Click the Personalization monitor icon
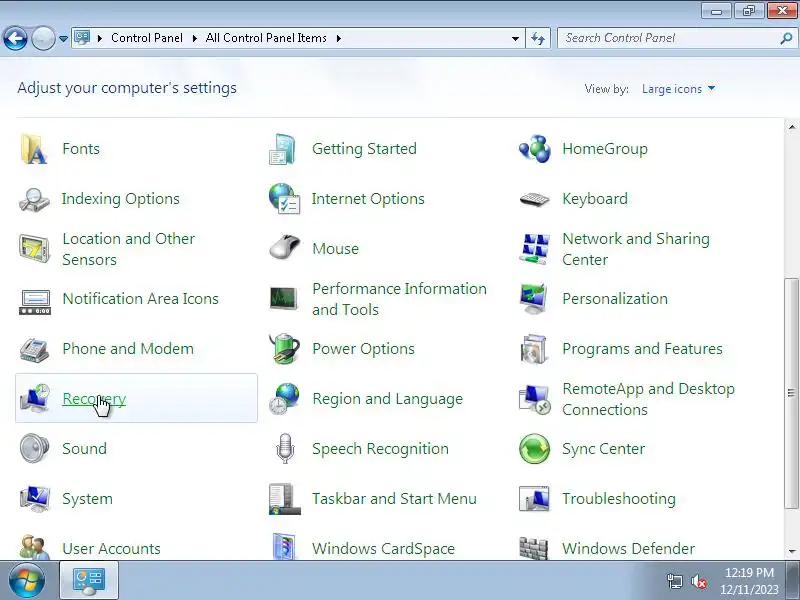Image resolution: width=800 pixels, height=600 pixels. [534, 298]
